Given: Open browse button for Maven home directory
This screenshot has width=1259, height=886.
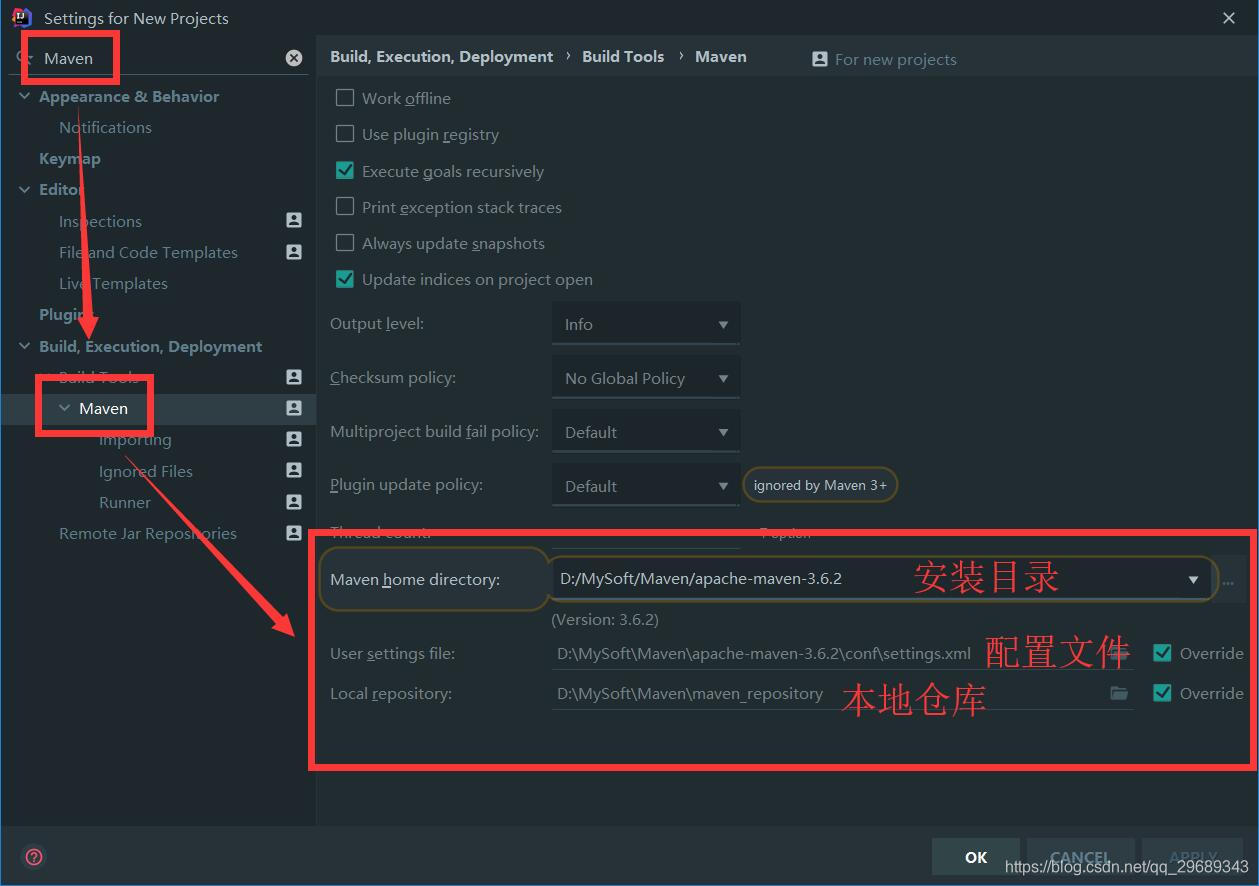Looking at the screenshot, I should [x=1229, y=580].
